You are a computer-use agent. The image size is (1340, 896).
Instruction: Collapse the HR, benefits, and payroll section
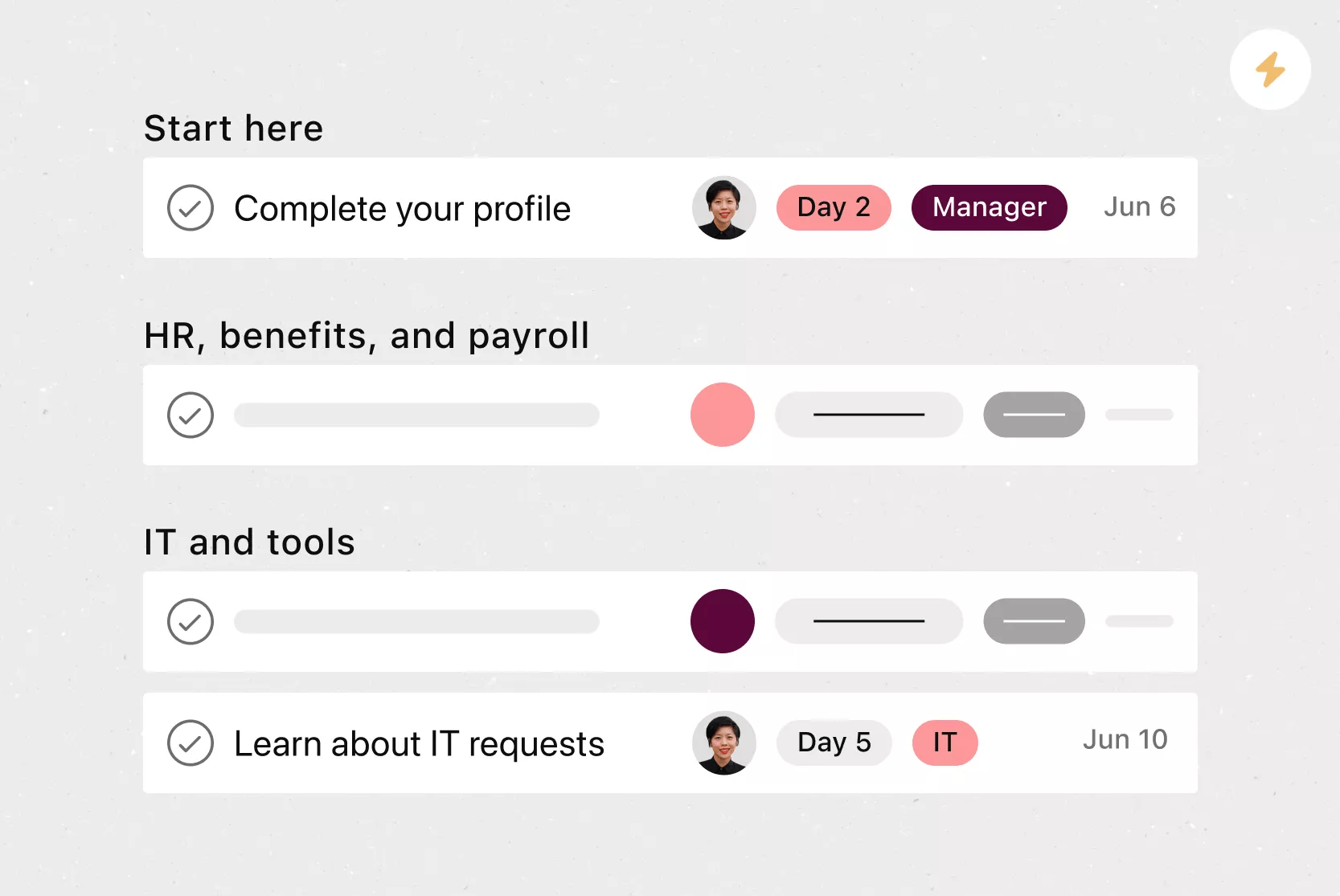tap(367, 336)
